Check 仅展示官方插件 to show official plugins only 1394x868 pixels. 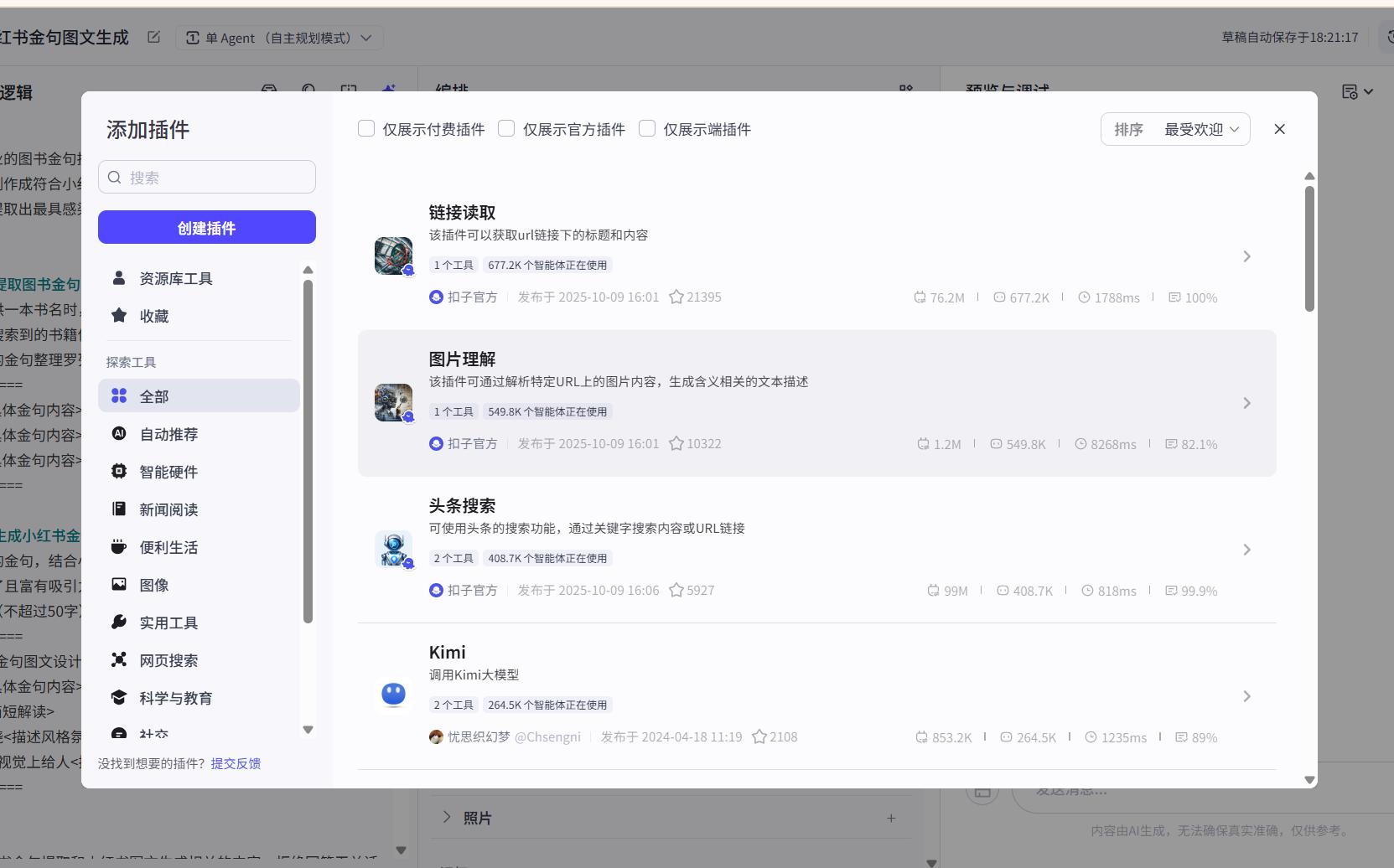(x=506, y=128)
